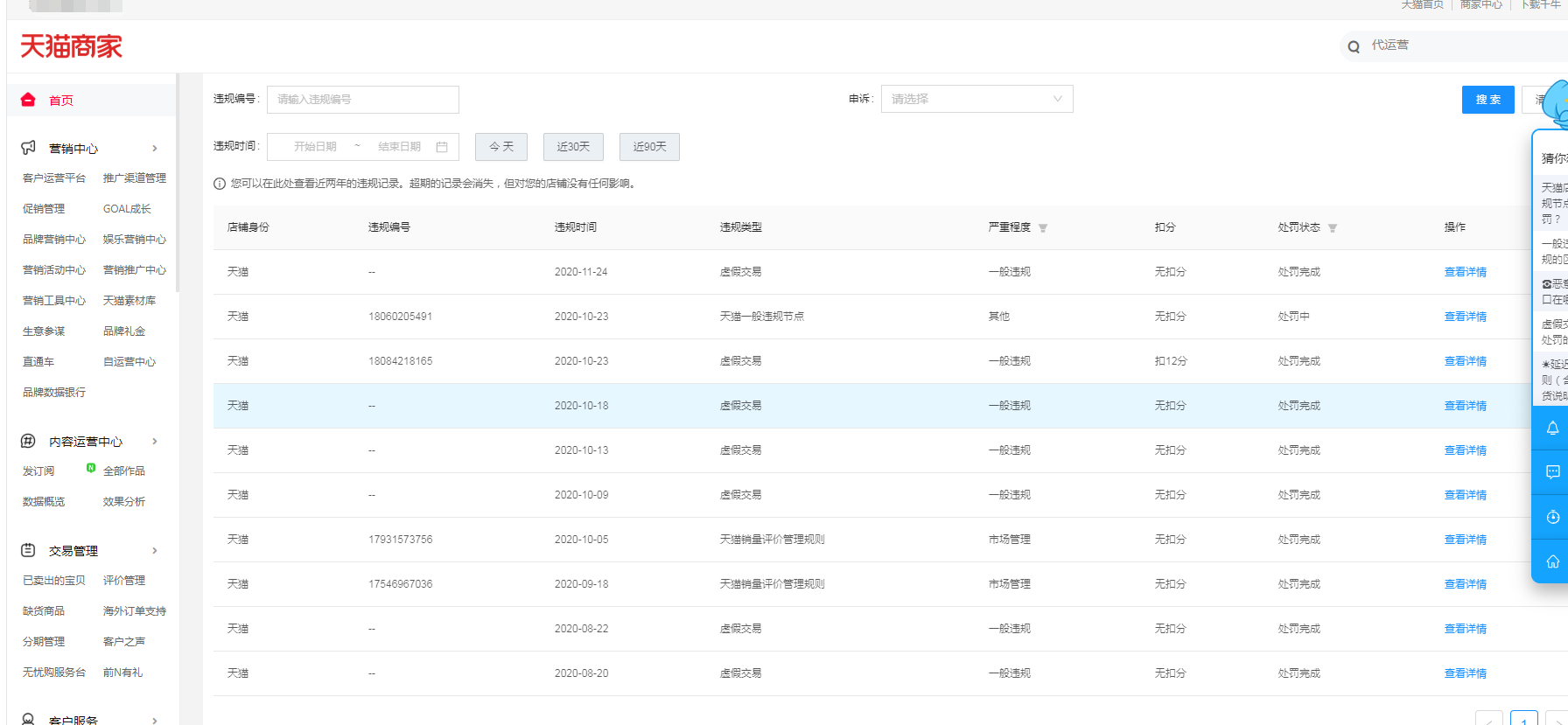
Task: Click the red home icon beside 首页
Action: pyautogui.click(x=28, y=100)
